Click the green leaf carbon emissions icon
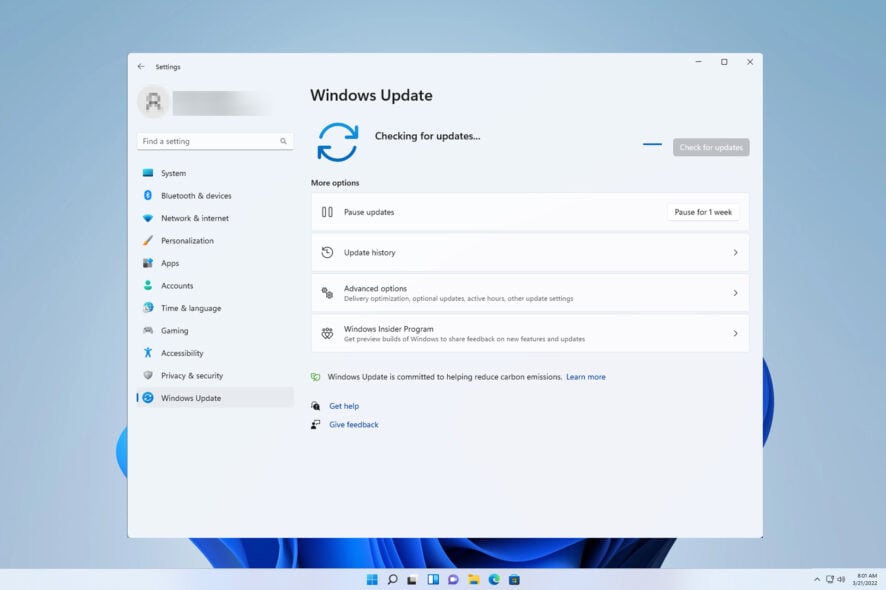Viewport: 886px width, 590px height. [x=315, y=377]
